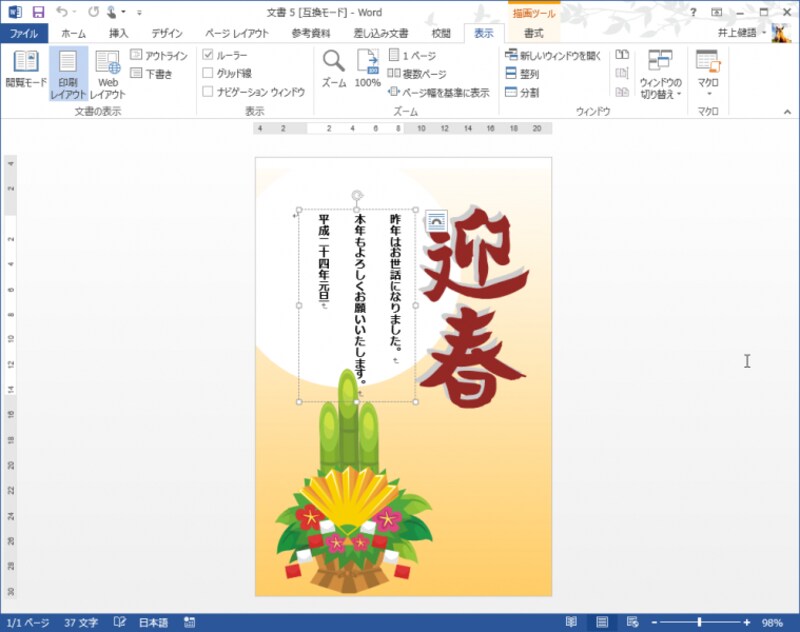Uncheck the ルーラー checkbox

pyautogui.click(x=208, y=55)
